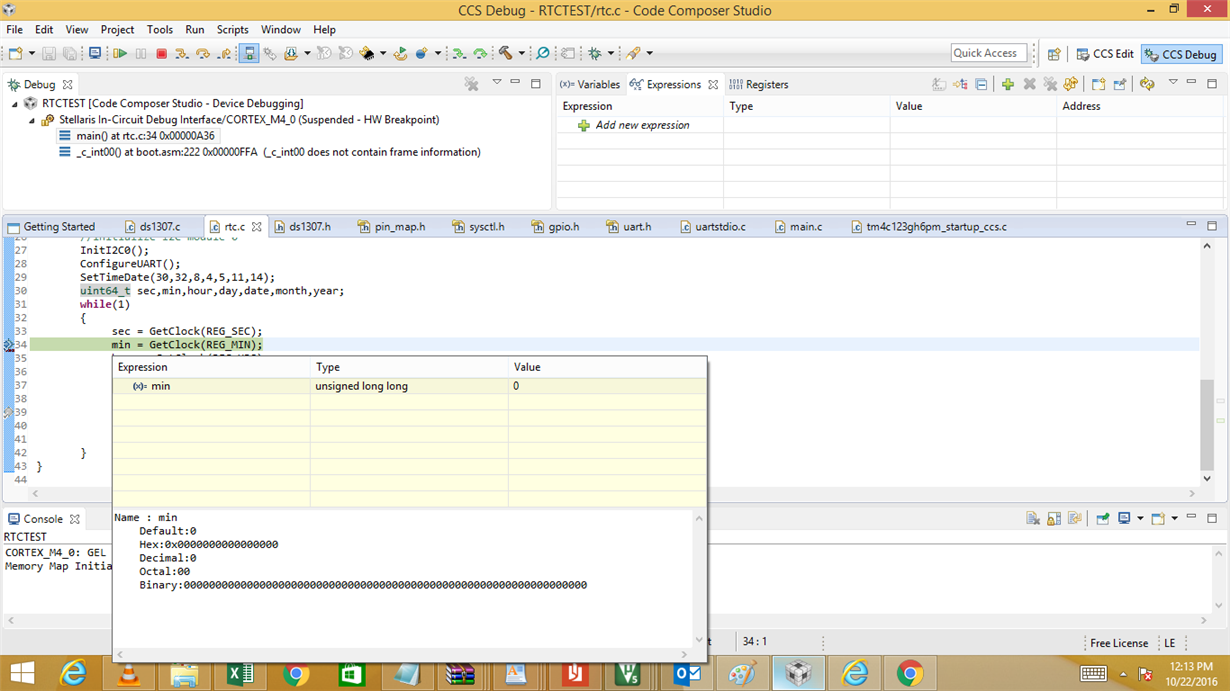Close the rtc.c editor tab
Screen dimensions: 1230x691
tap(257, 227)
